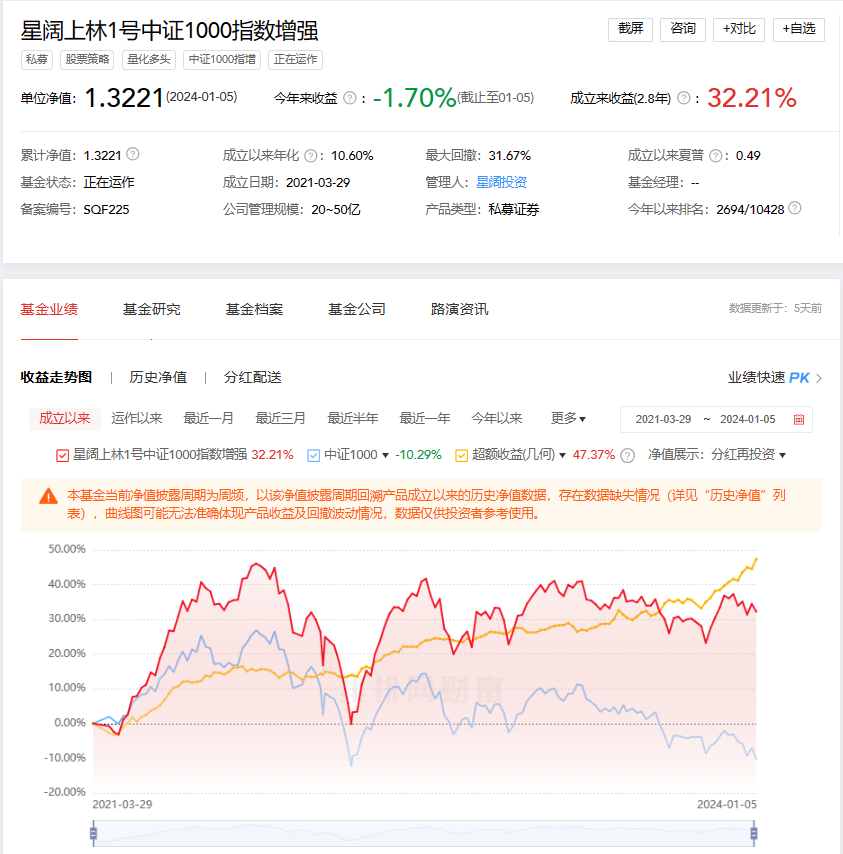Image resolution: width=843 pixels, height=854 pixels.
Task: Open the calendar icon in date range
Action: pos(799,419)
